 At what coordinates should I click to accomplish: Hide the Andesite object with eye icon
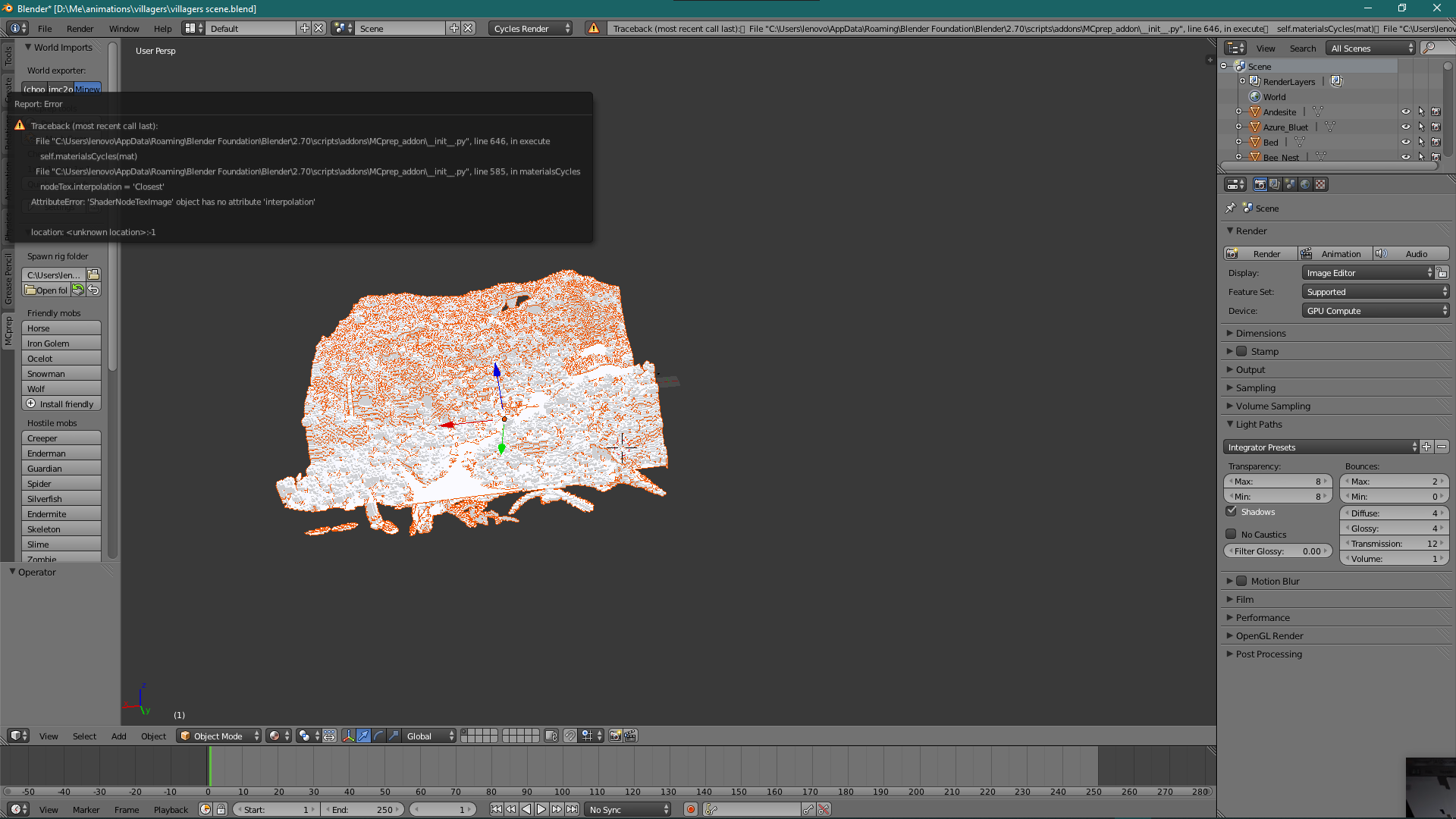[1405, 111]
